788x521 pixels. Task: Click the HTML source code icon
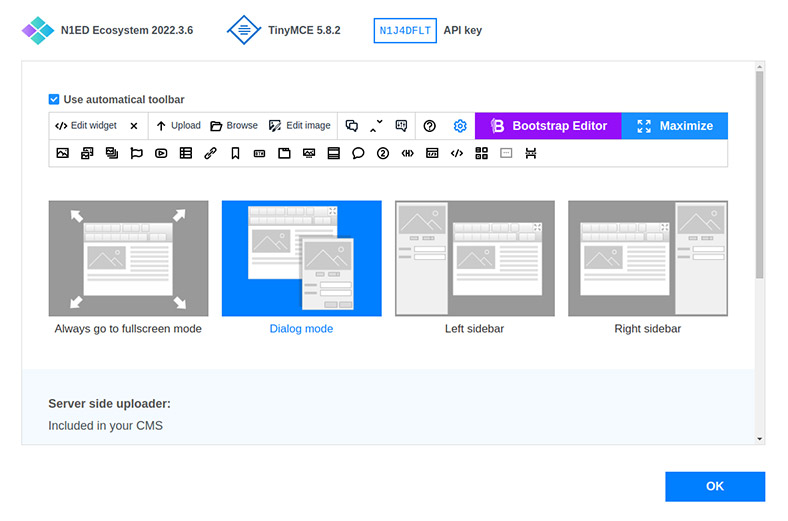click(x=457, y=153)
